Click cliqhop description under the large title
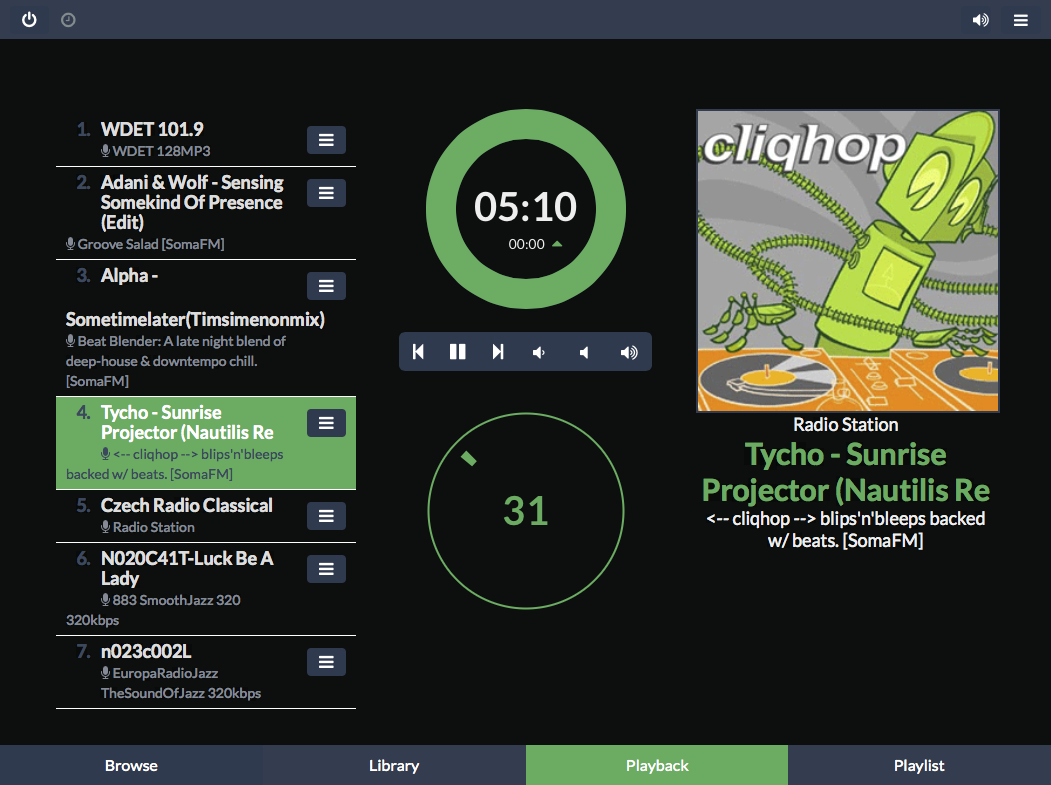 (846, 530)
